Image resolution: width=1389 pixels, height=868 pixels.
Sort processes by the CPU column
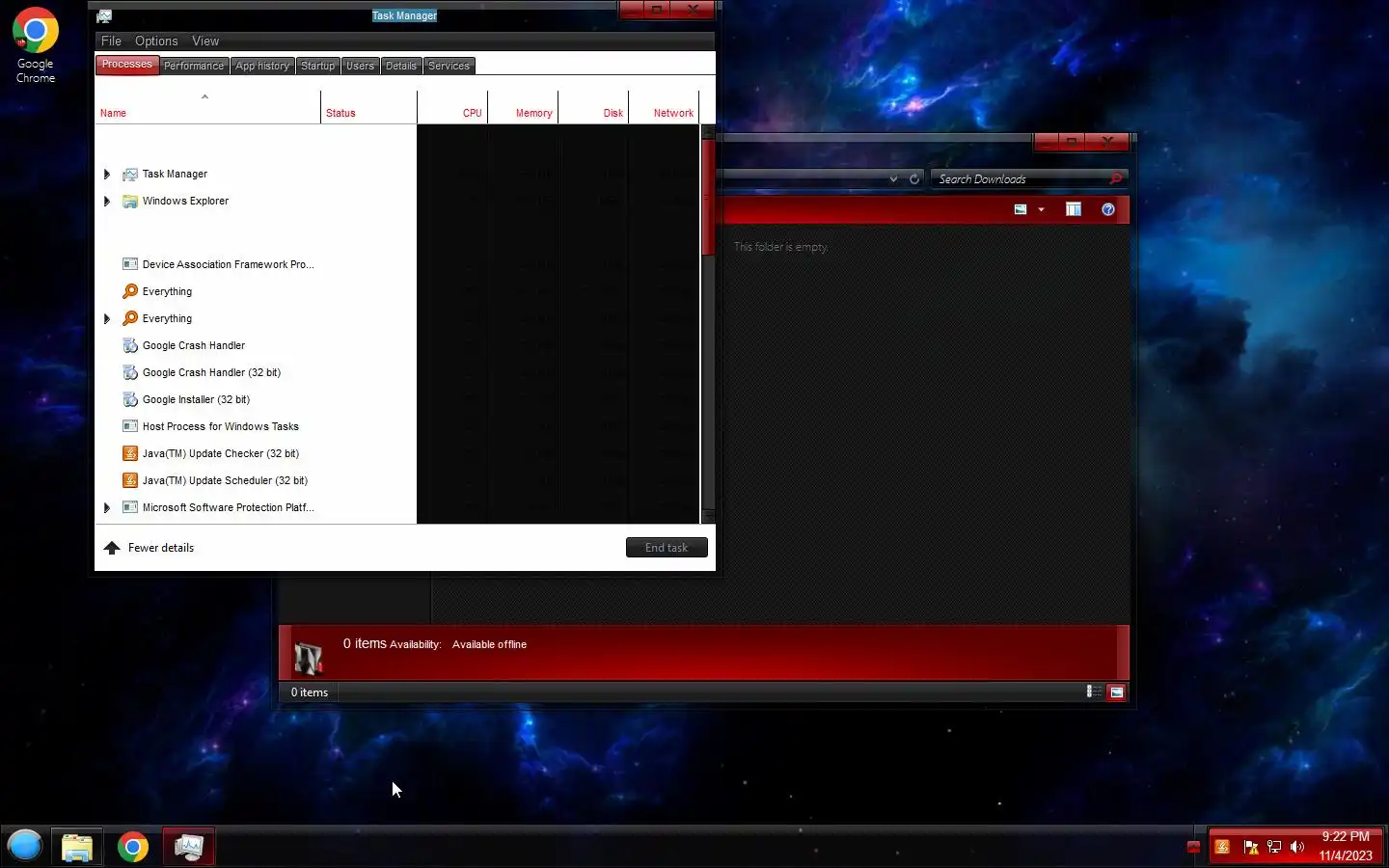[x=452, y=107]
